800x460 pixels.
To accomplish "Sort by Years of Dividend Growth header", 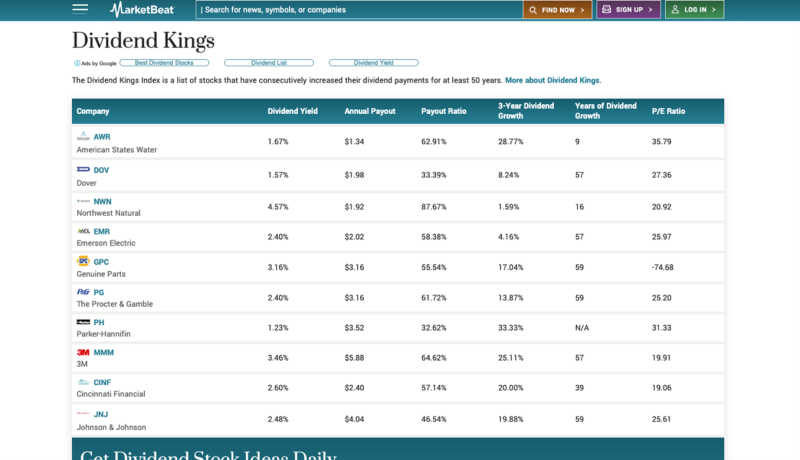I will point(606,111).
